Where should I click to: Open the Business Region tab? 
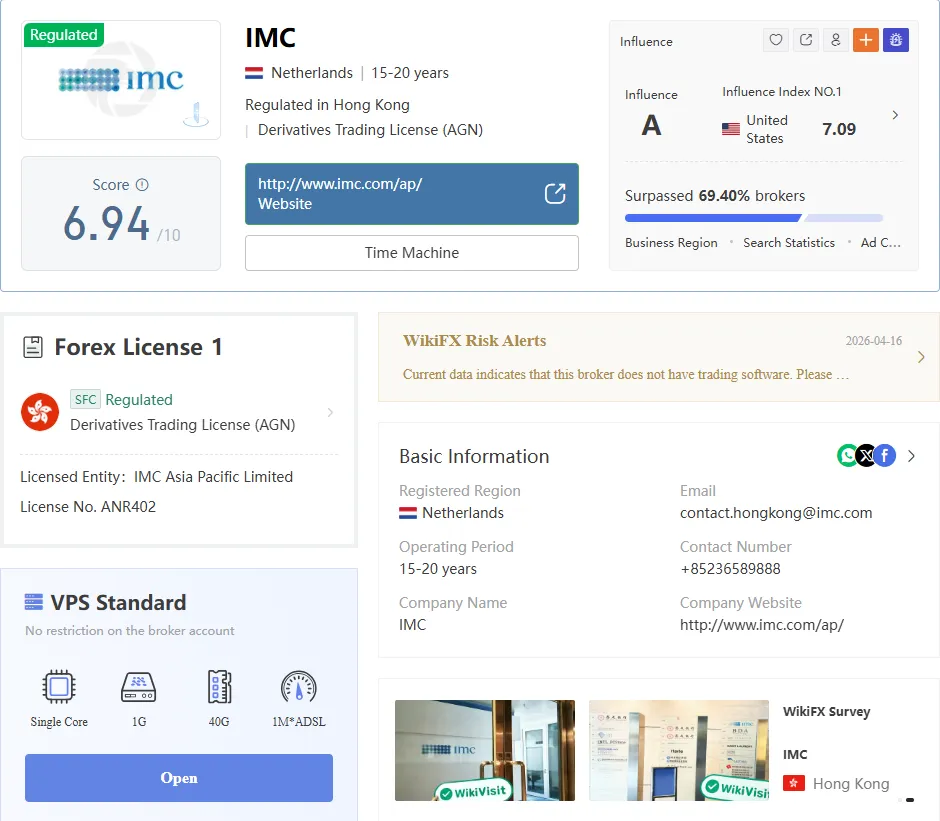tap(671, 242)
